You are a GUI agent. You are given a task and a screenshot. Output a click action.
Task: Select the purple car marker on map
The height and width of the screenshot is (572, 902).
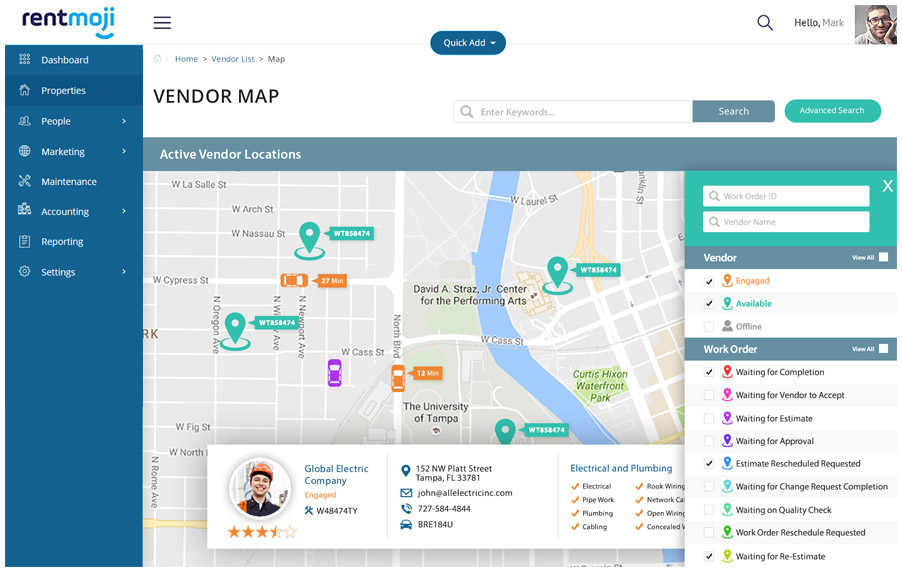[x=335, y=372]
